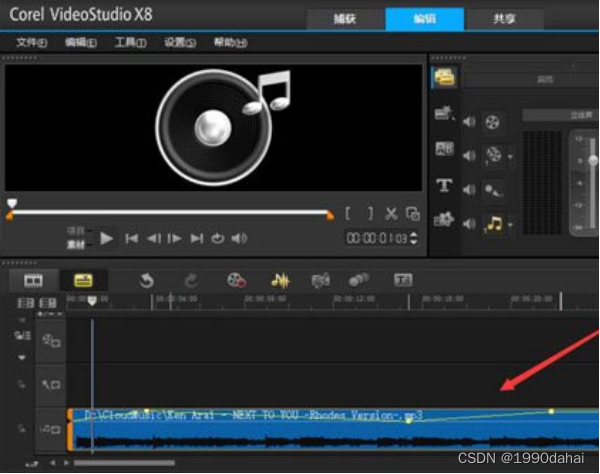Open the Instant Project library icon
Screen dimensions: 600x474
pyautogui.click(x=444, y=113)
